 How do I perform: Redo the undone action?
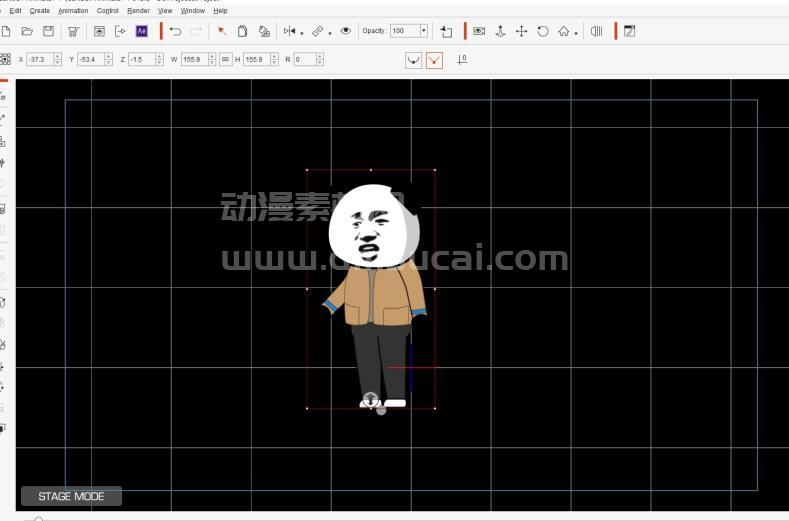click(196, 31)
